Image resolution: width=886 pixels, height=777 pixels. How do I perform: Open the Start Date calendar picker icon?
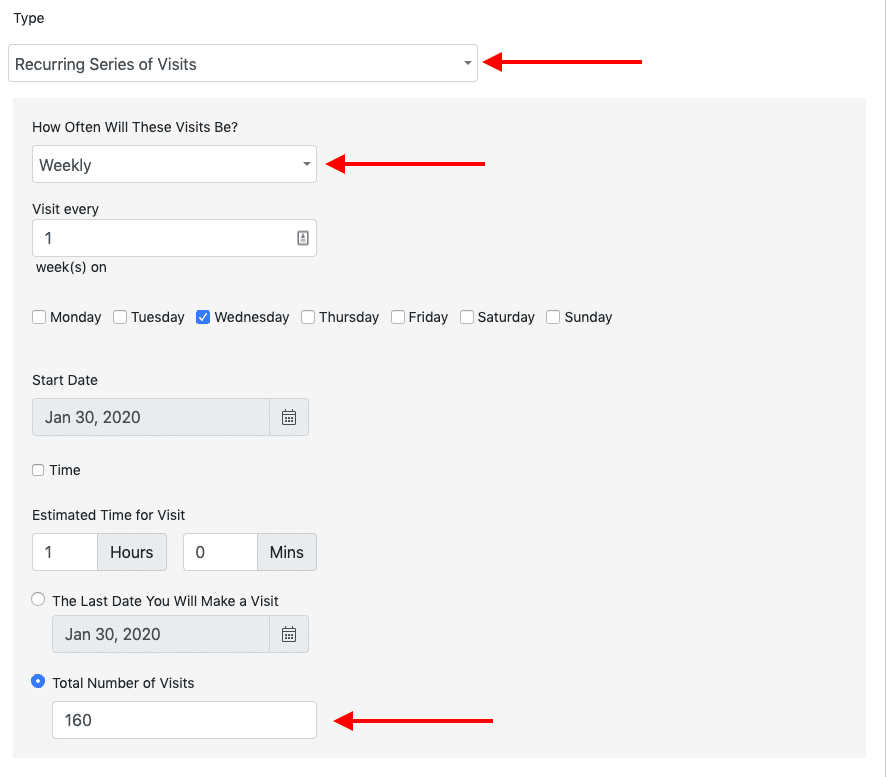click(289, 417)
